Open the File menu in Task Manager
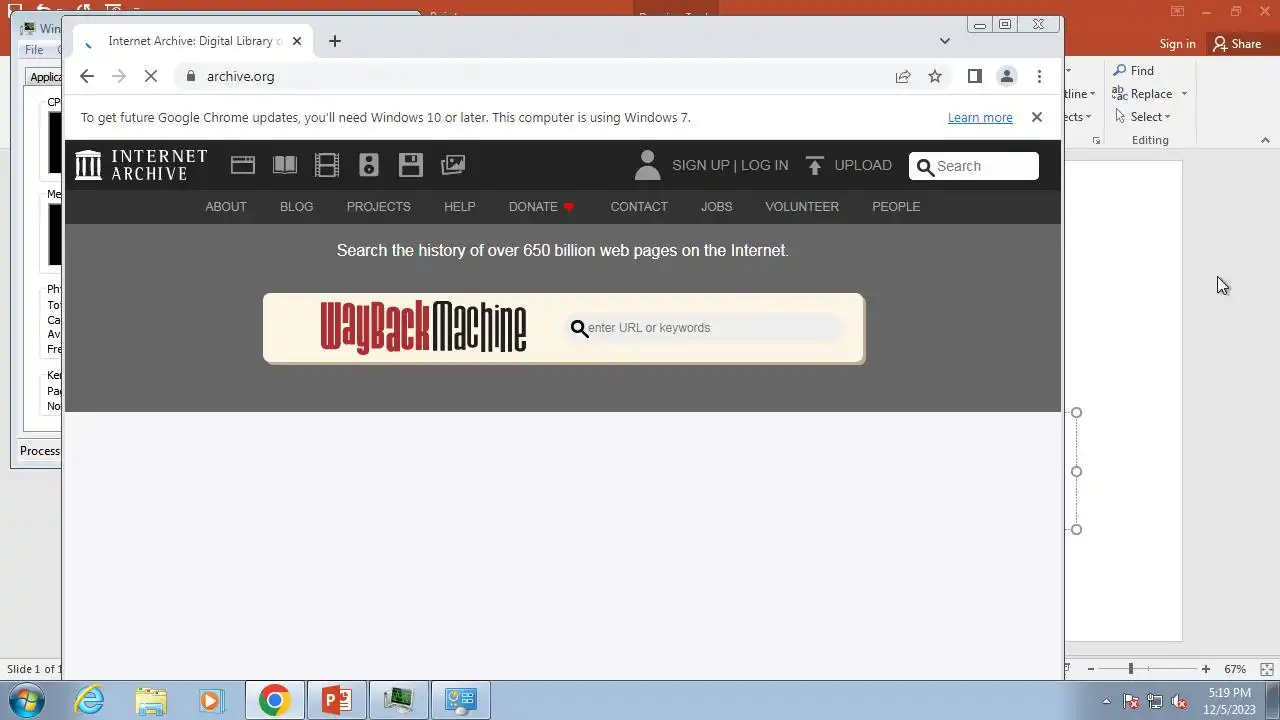The image size is (1280, 720). pyautogui.click(x=34, y=50)
